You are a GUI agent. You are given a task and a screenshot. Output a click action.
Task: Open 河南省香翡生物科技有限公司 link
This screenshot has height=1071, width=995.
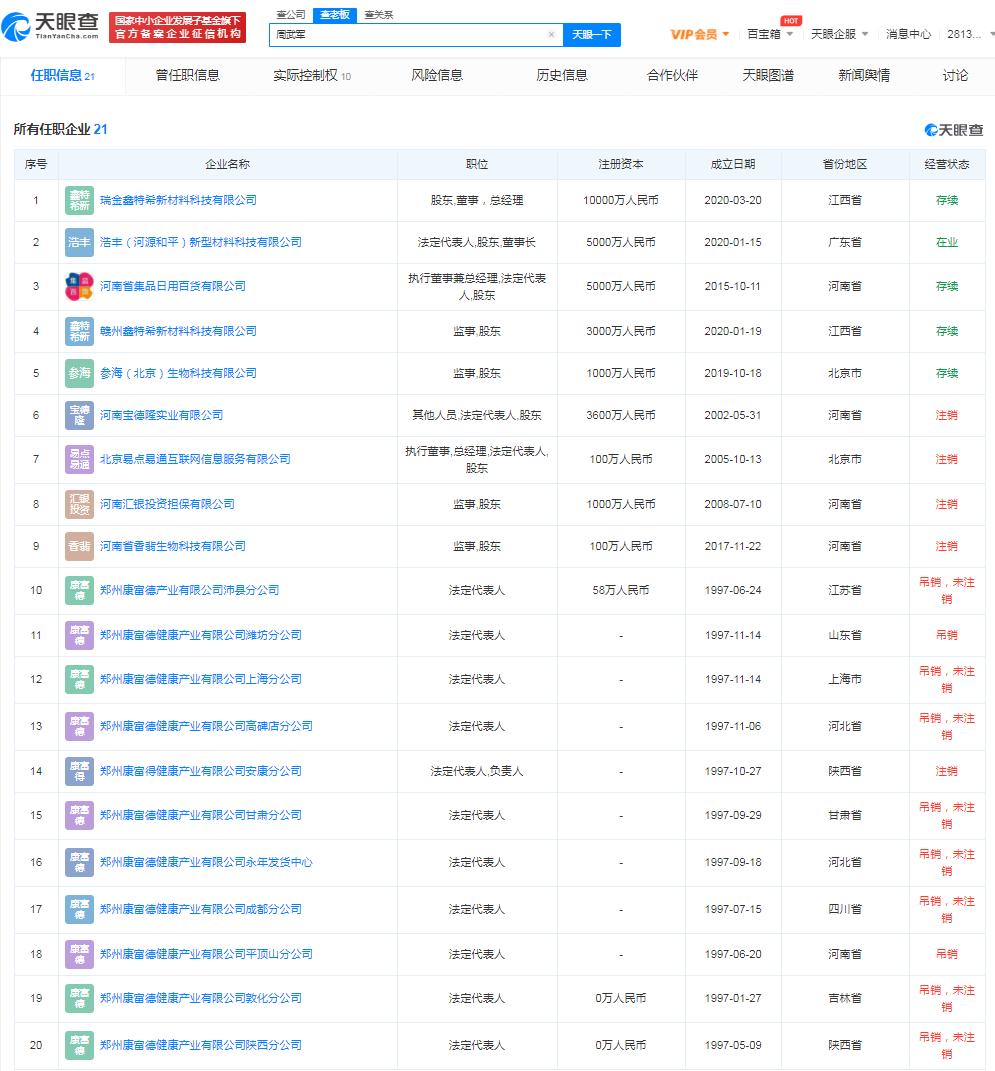pos(173,546)
